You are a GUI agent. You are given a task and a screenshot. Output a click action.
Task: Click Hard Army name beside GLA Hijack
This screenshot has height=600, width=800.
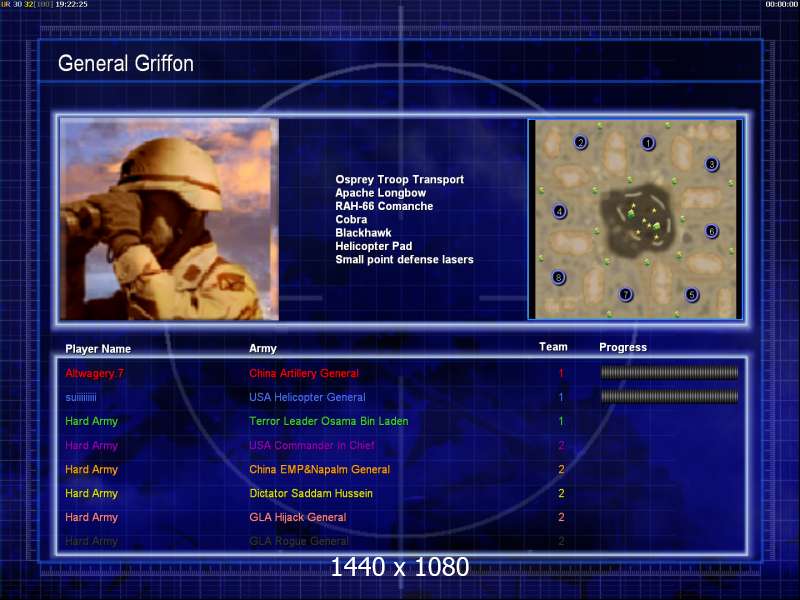click(91, 517)
